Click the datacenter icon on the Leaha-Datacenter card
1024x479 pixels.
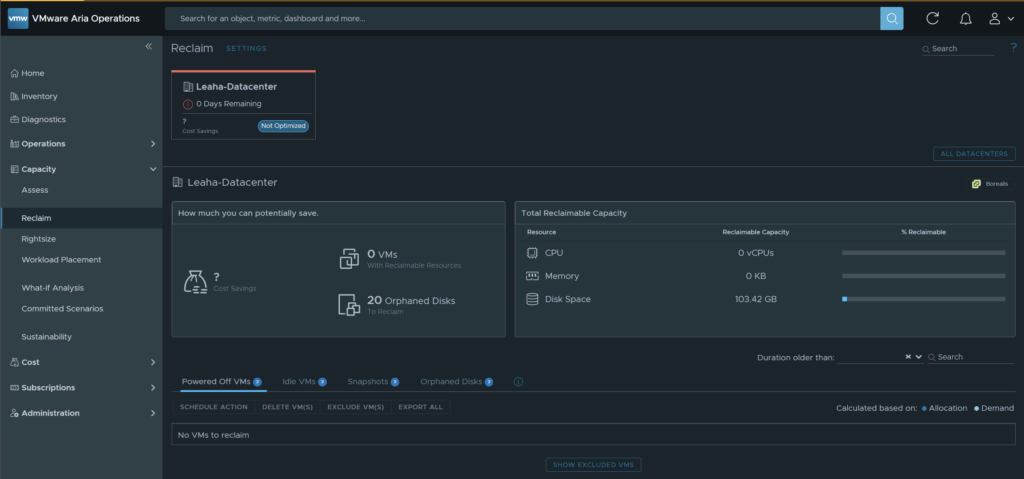click(188, 86)
